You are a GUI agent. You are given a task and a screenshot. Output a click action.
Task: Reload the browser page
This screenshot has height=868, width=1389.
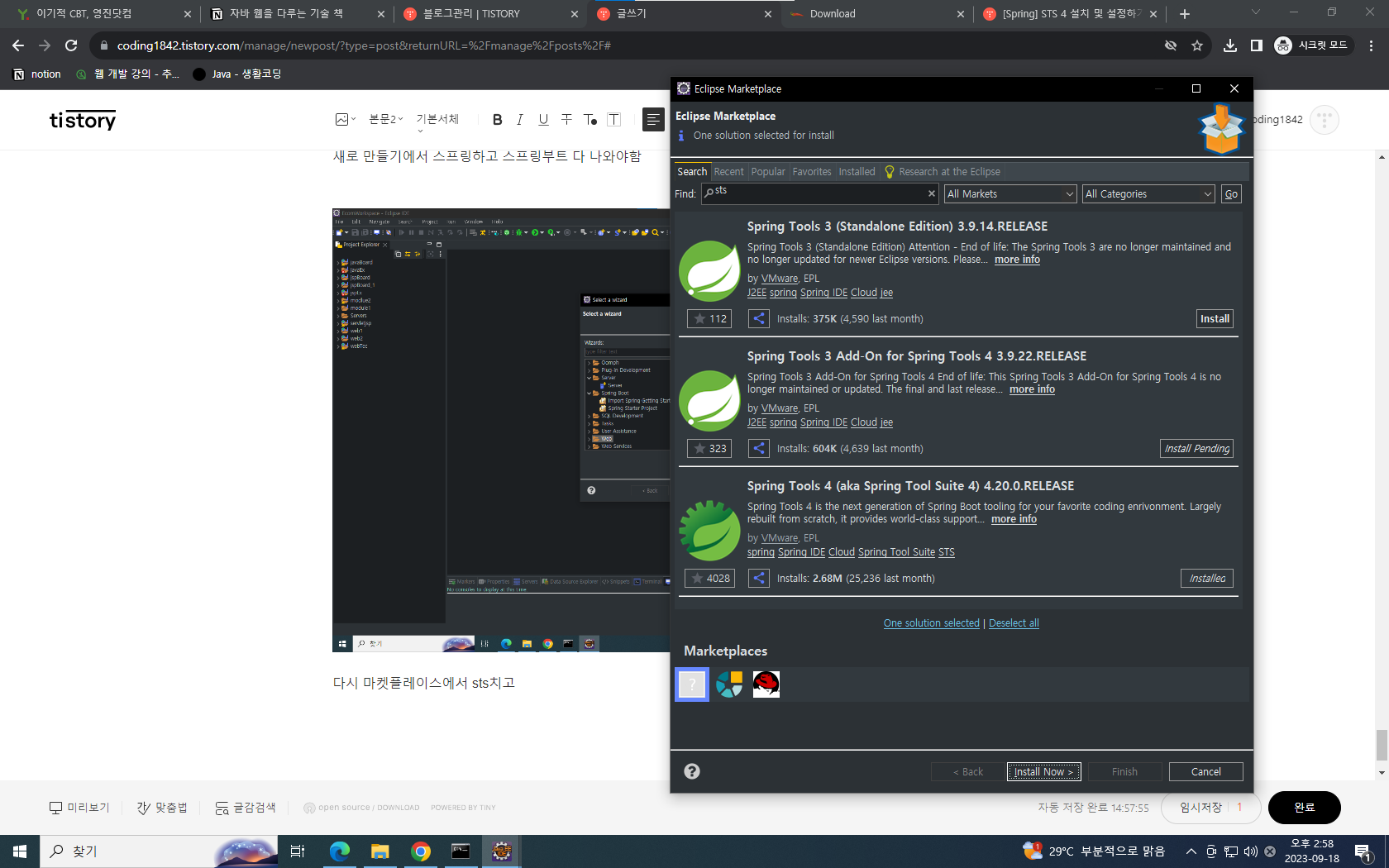point(71,45)
